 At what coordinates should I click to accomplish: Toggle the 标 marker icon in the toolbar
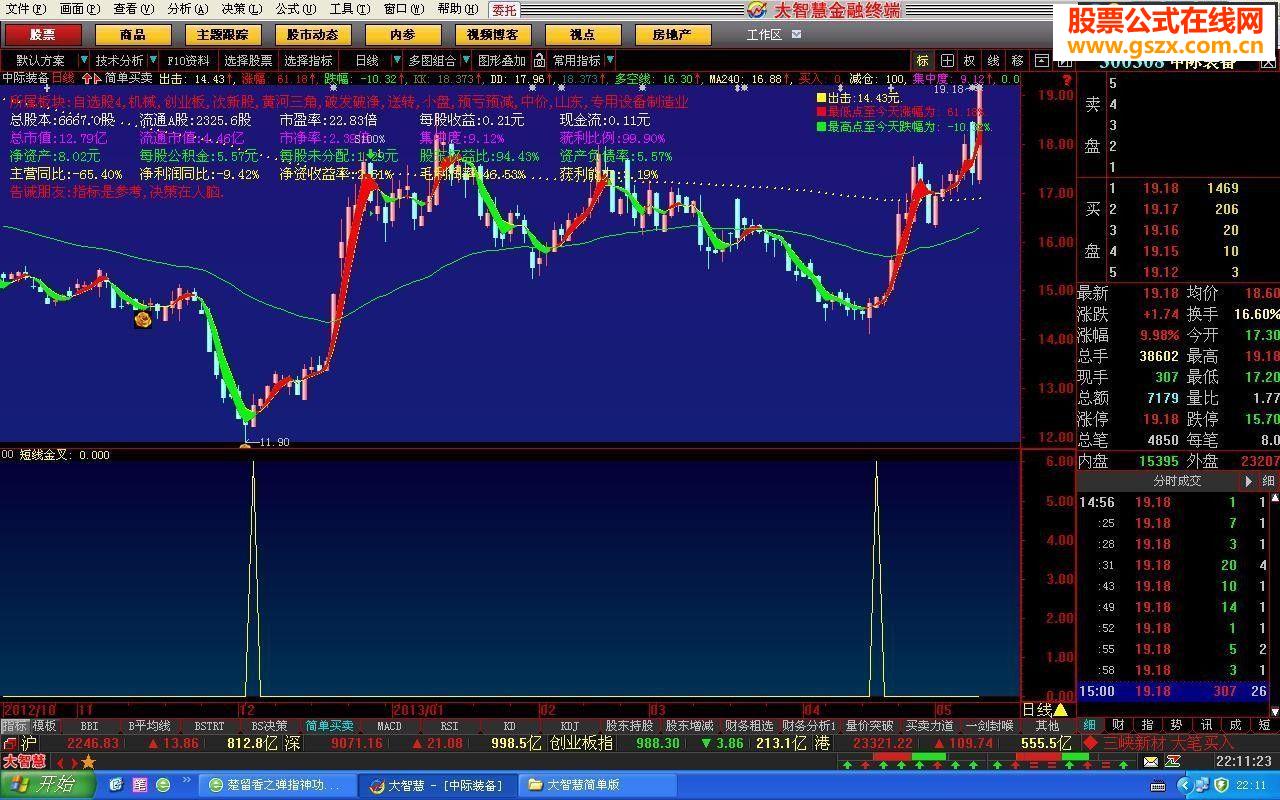922,60
